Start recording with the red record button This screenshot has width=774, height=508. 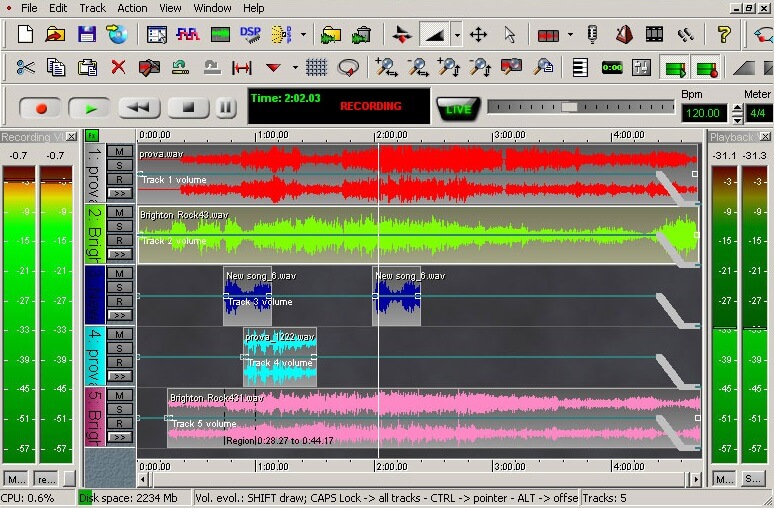pyautogui.click(x=40, y=109)
